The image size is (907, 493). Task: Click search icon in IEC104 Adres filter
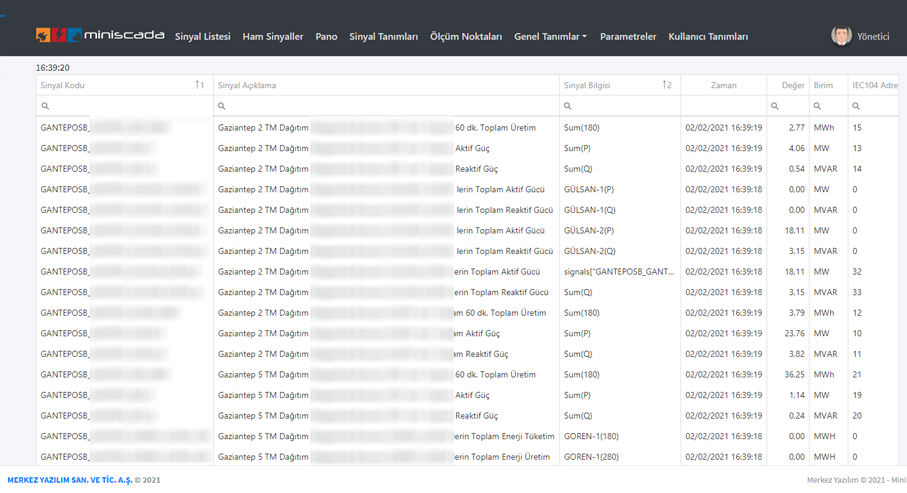click(x=856, y=106)
